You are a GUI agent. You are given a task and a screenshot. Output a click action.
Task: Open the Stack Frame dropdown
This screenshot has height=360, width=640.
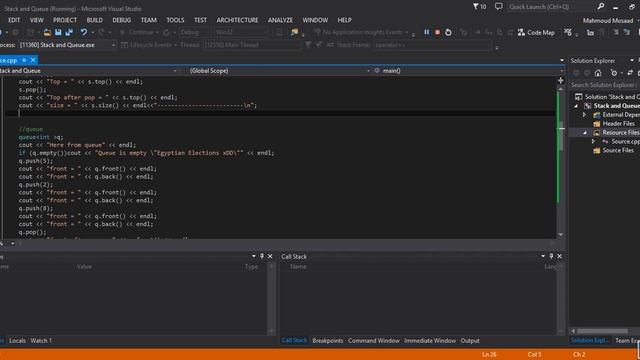point(432,45)
